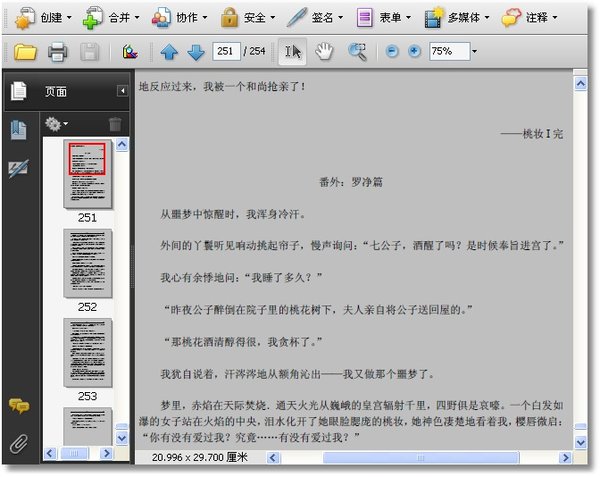
Task: Click thumbnail panel scroll down arrow
Action: [x=122, y=438]
